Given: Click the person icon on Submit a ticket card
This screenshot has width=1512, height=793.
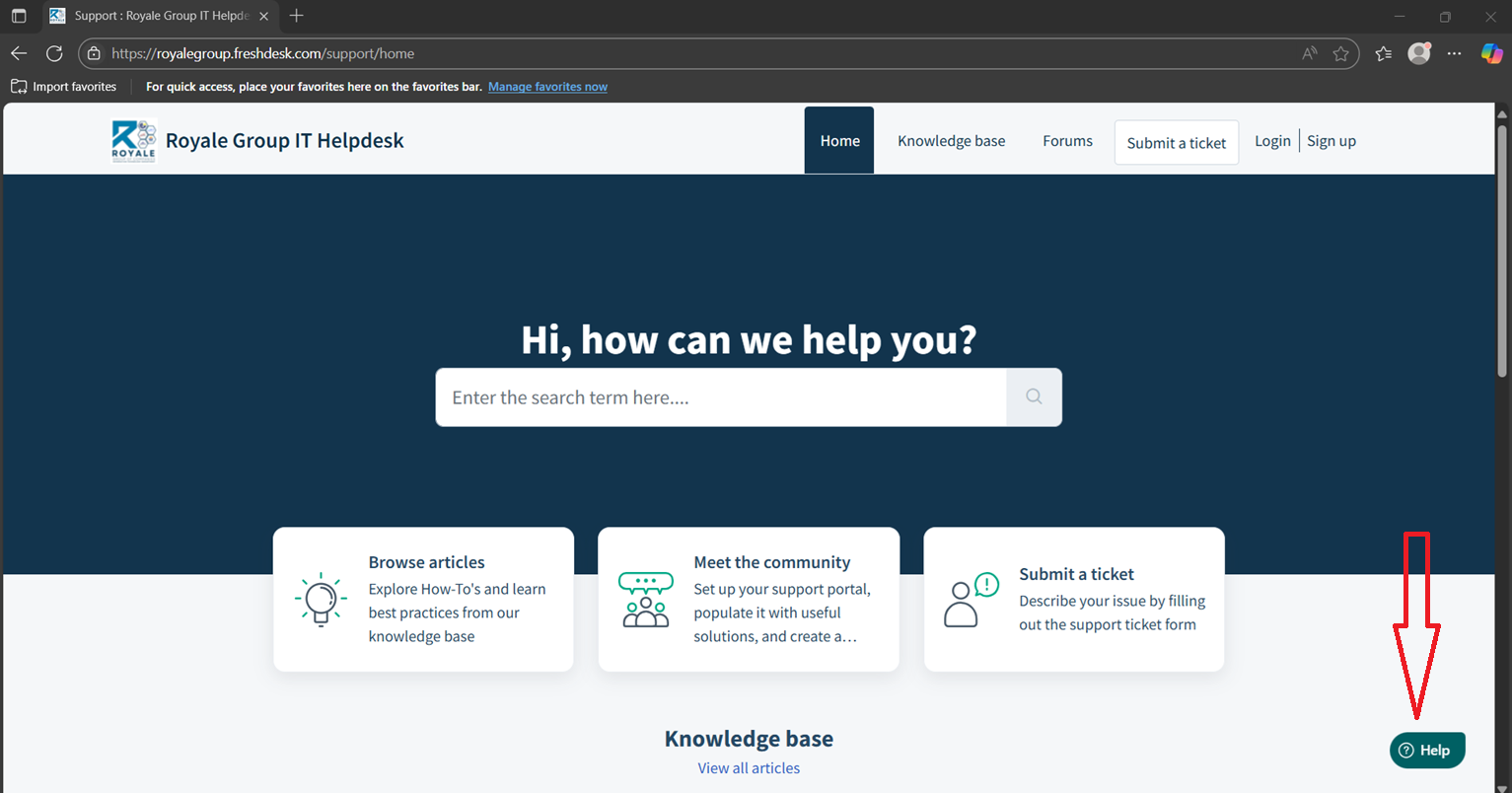Looking at the screenshot, I should (x=972, y=600).
